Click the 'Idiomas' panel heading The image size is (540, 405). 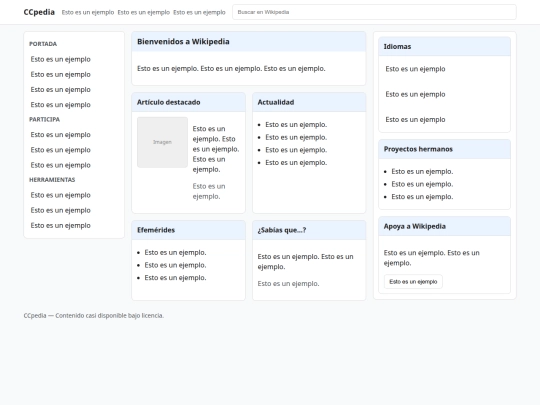397,46
